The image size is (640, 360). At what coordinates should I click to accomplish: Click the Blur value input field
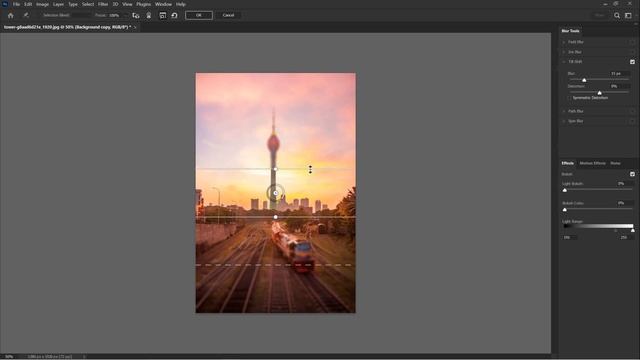coord(620,74)
